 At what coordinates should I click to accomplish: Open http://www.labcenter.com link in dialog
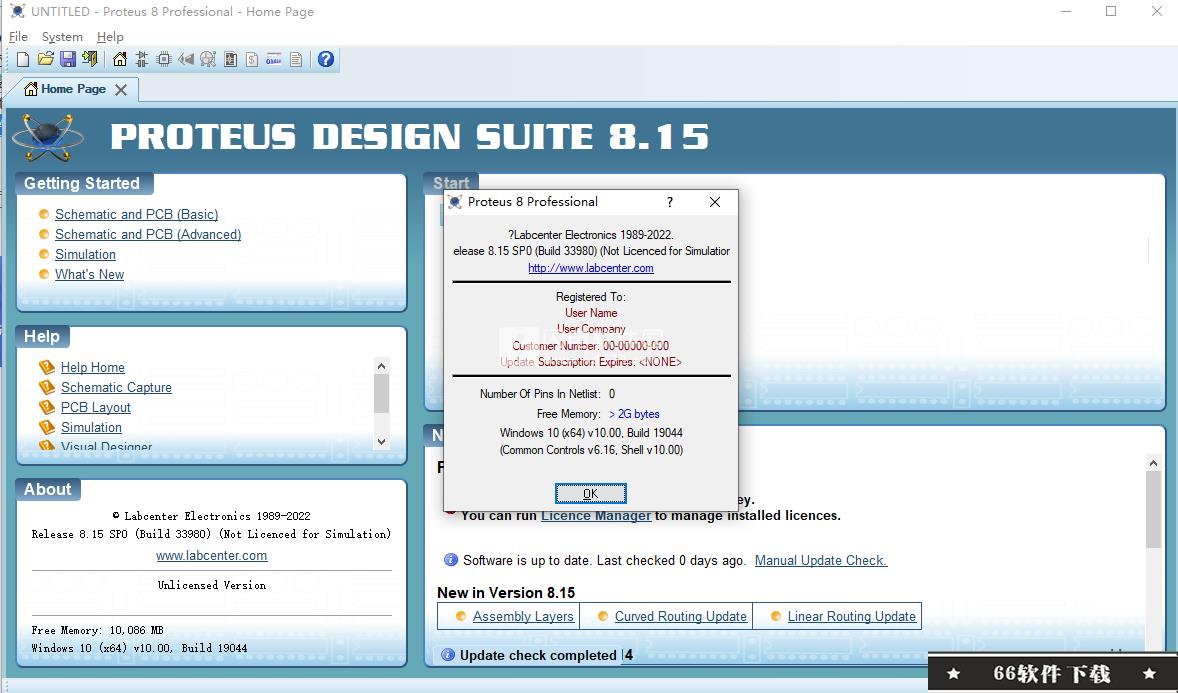(x=591, y=268)
